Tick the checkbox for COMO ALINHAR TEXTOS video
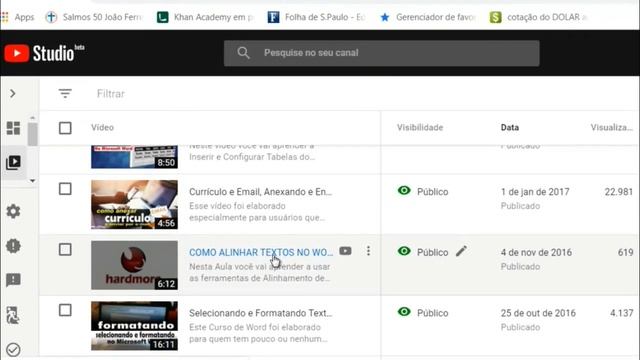Viewport: 640px width, 360px height. pyautogui.click(x=65, y=249)
